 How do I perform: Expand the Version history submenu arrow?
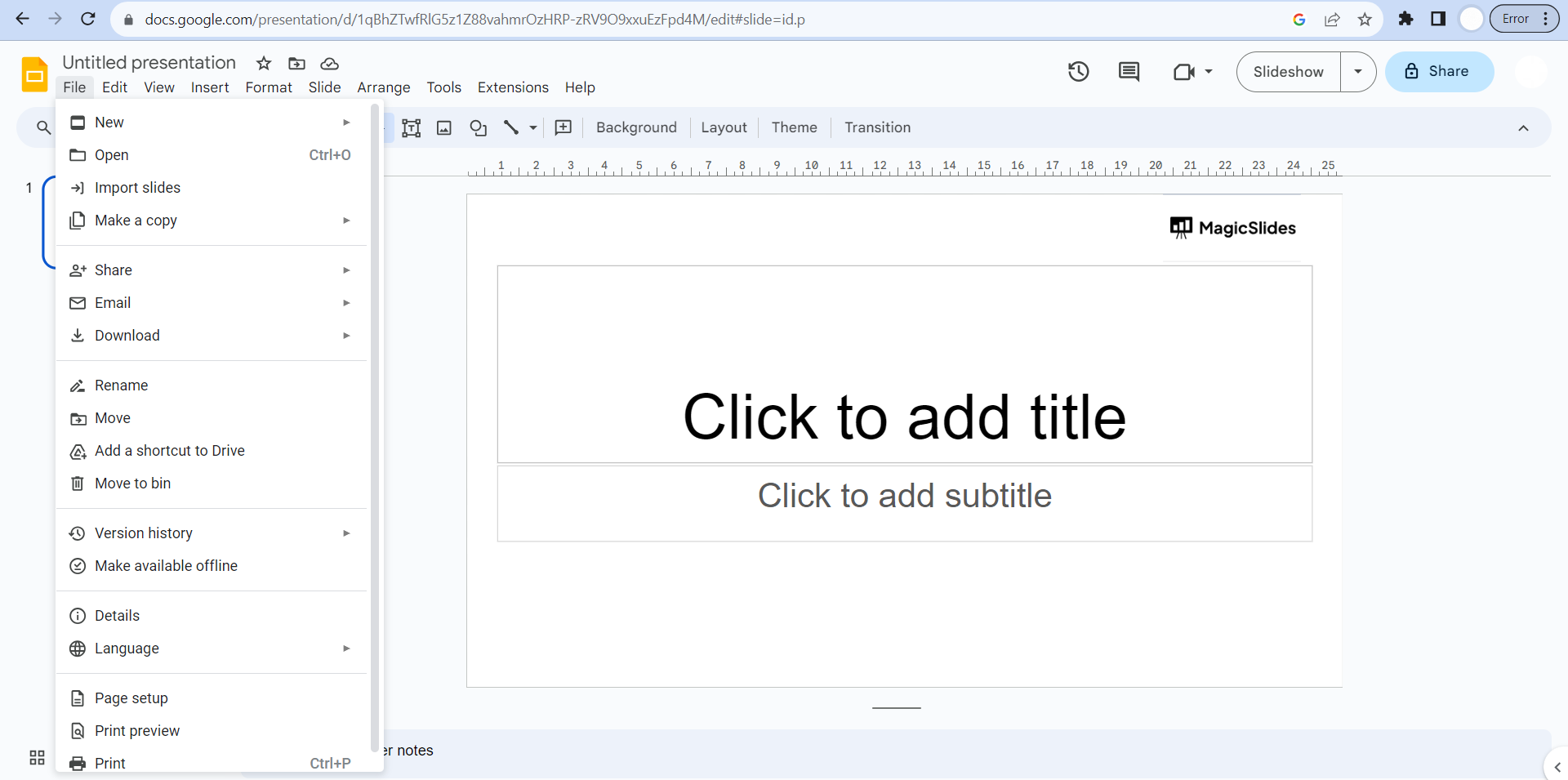pyautogui.click(x=346, y=533)
